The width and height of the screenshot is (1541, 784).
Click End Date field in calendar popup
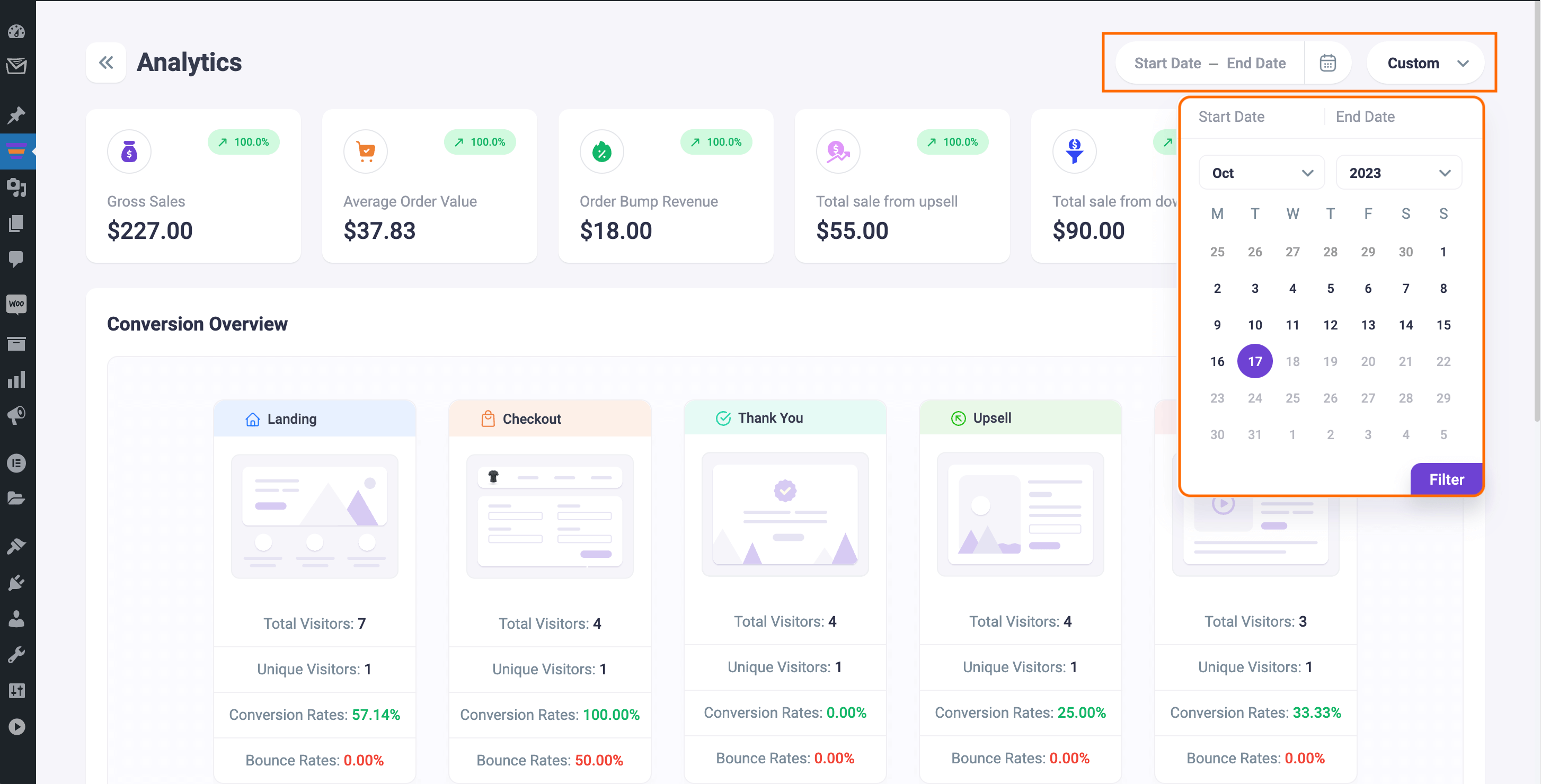(1365, 117)
